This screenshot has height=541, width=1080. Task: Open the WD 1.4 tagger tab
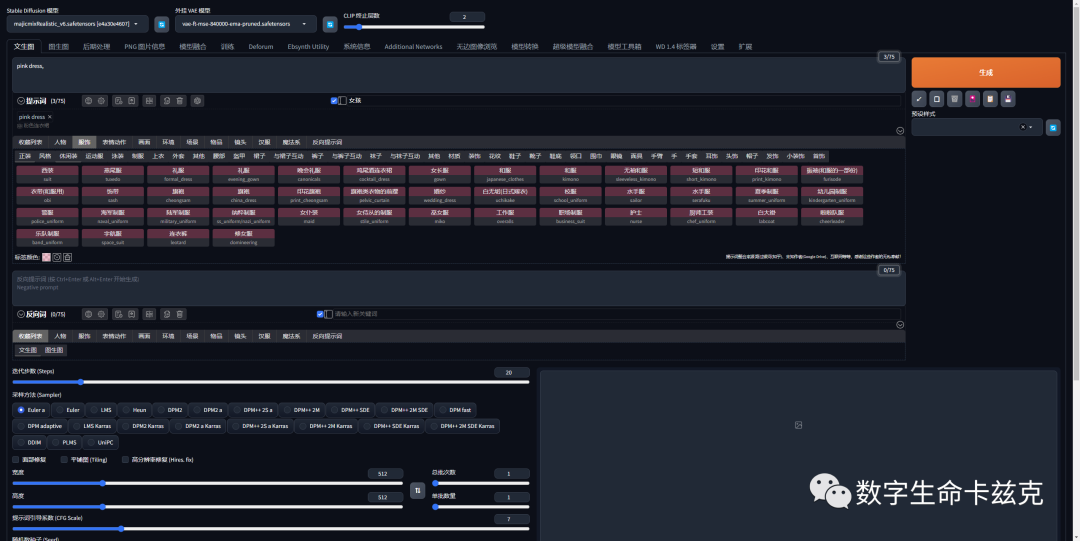pyautogui.click(x=675, y=47)
